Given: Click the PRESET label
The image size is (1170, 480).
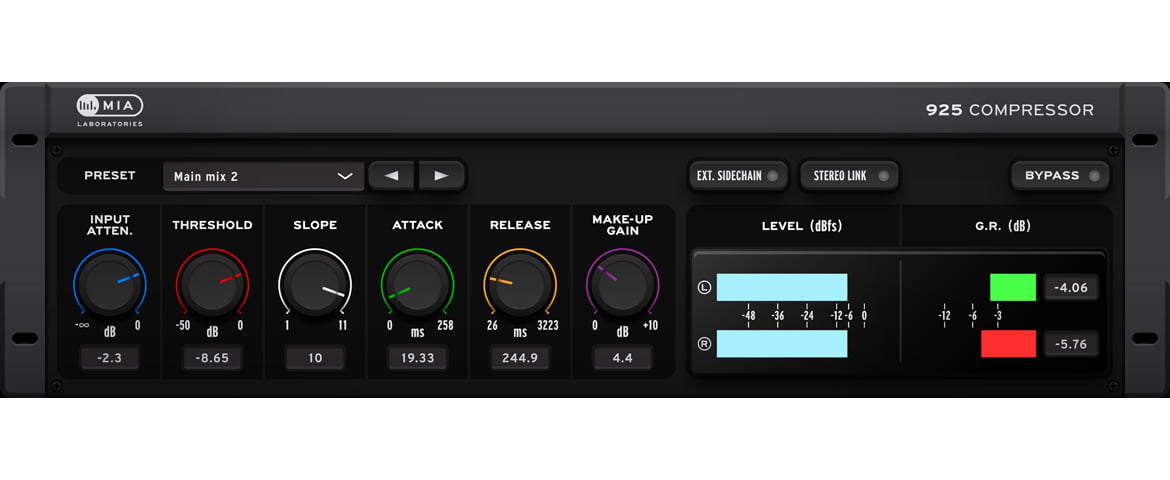Looking at the screenshot, I should pos(110,175).
